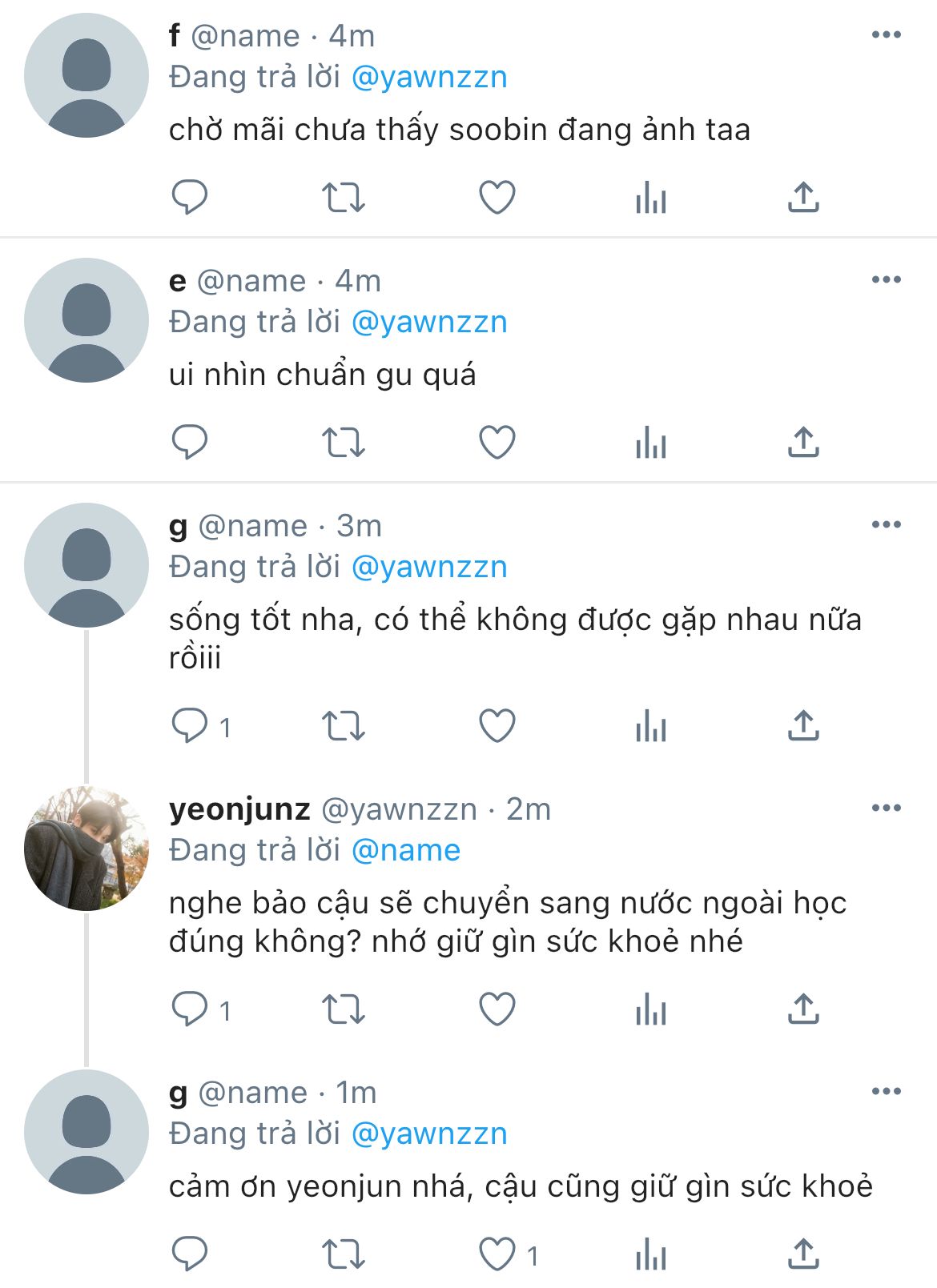Screen dimensions: 937x1288
Task: Retweet yeonjunz's reply tweet
Action: click(x=343, y=1009)
